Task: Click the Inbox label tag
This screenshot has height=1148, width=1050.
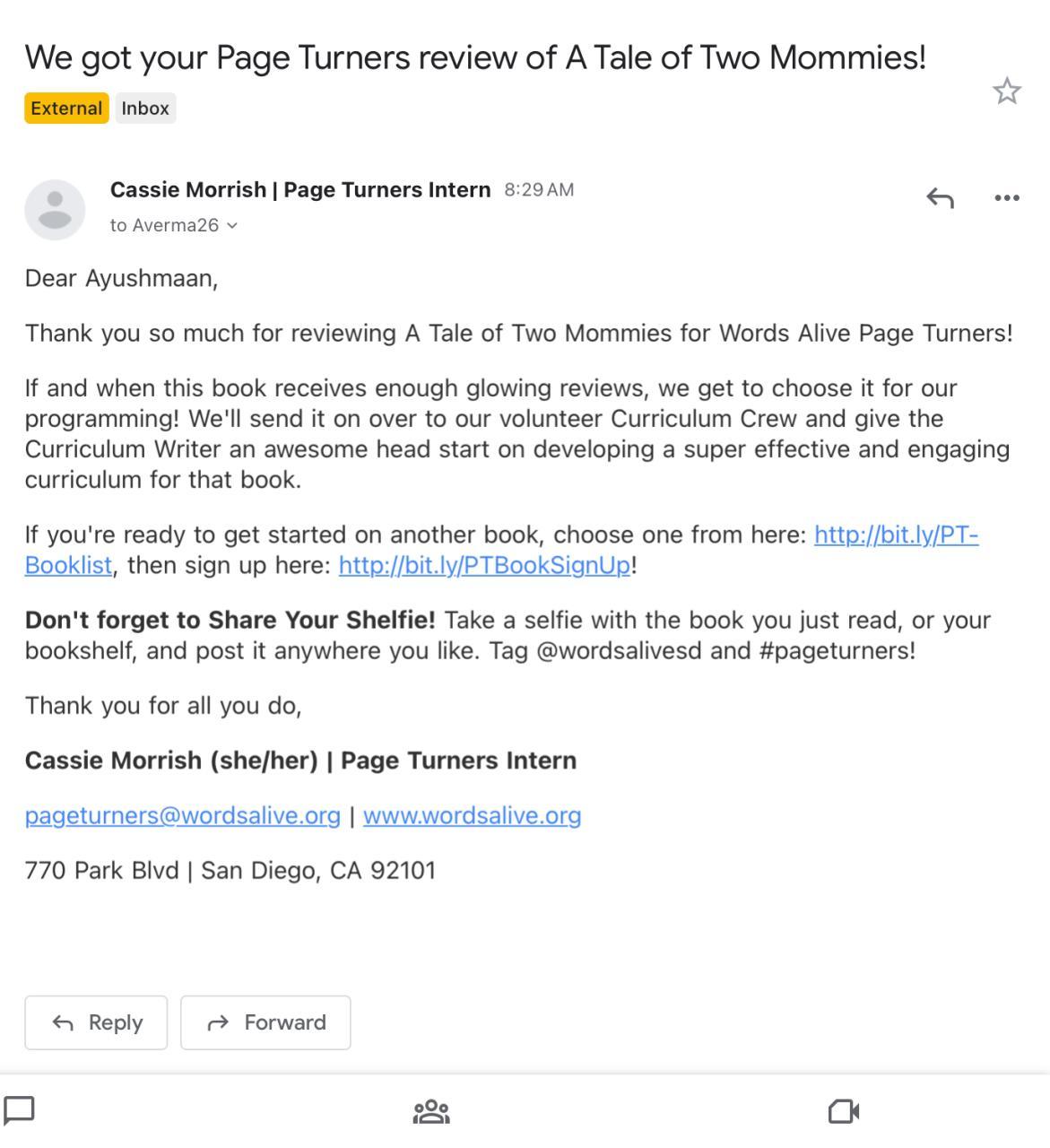Action: [145, 109]
